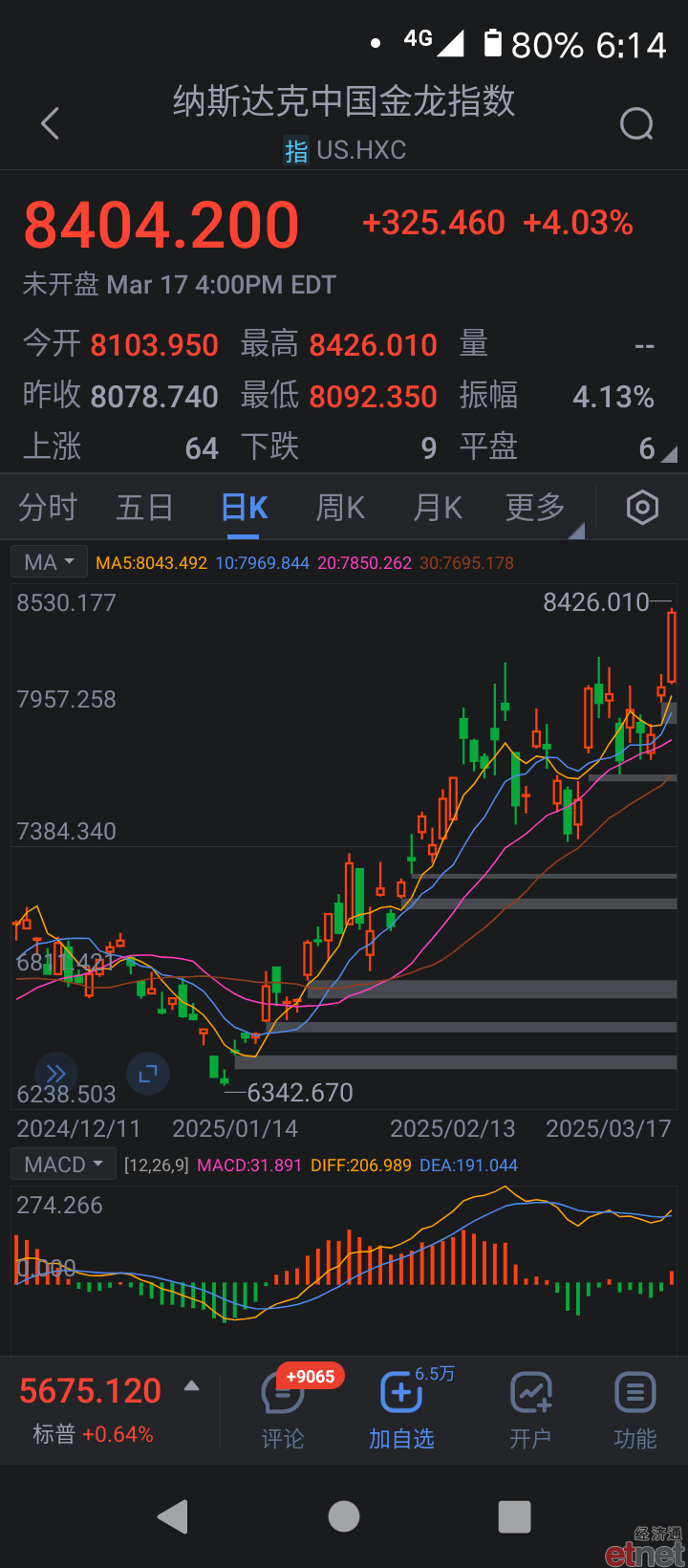Tap the 下跌 count 9
This screenshot has width=688, height=1568.
click(x=429, y=448)
